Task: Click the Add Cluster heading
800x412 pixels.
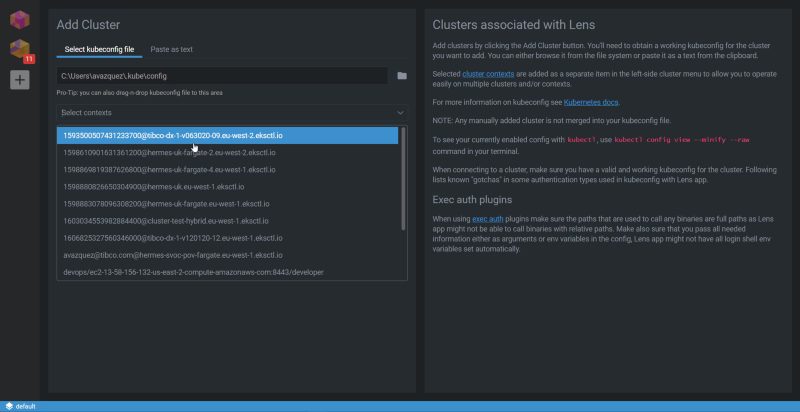Action: [x=88, y=24]
